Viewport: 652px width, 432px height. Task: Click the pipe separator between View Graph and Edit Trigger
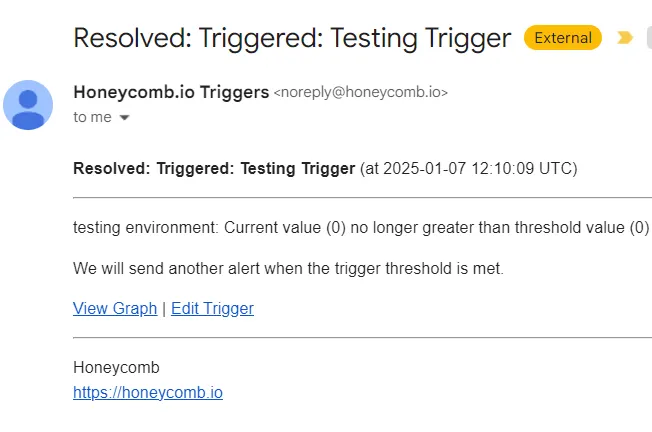pos(164,308)
